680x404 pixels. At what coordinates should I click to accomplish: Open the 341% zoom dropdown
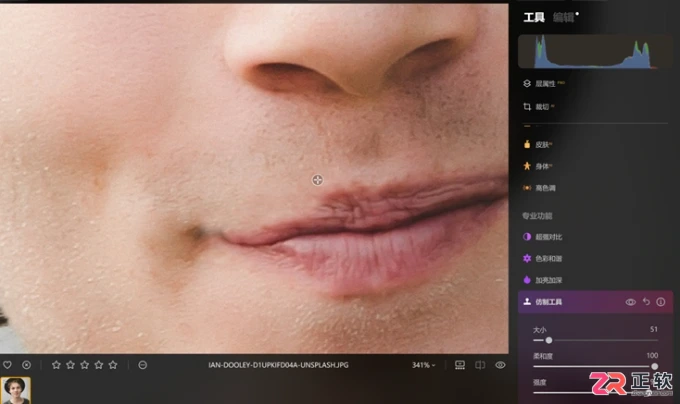pos(424,365)
